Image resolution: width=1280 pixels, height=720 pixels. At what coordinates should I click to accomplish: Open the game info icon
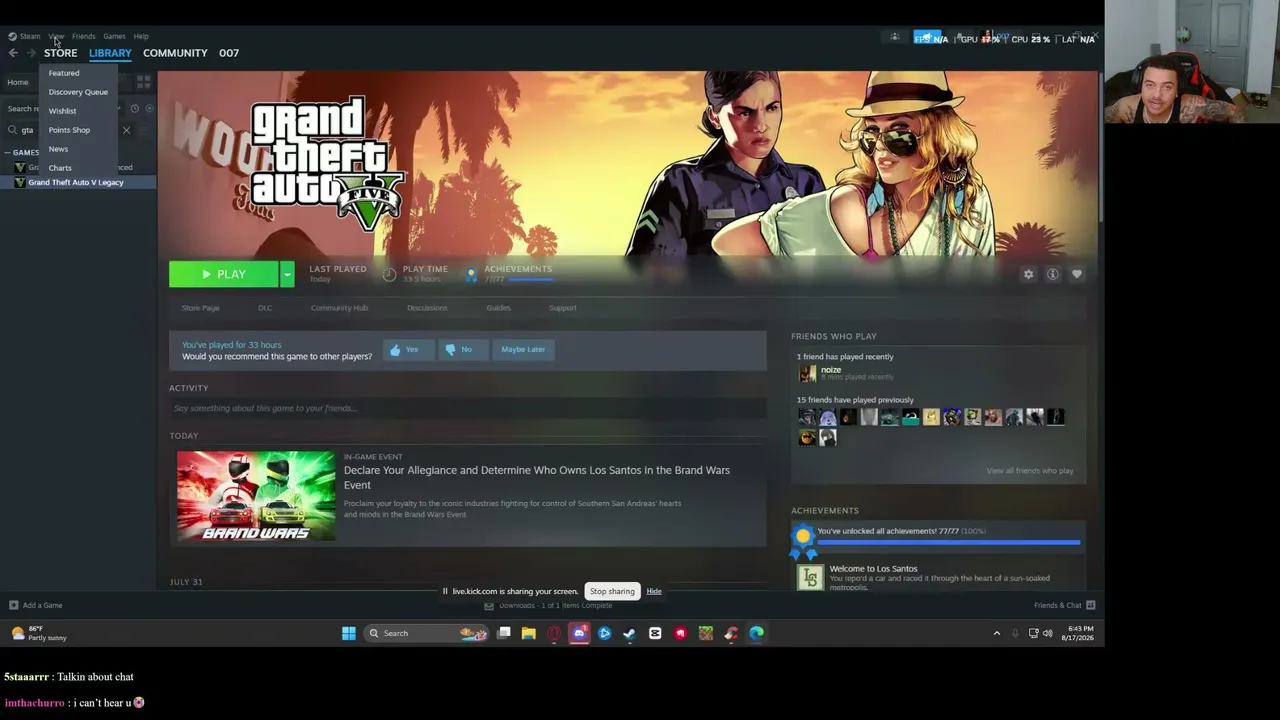tap(1052, 274)
